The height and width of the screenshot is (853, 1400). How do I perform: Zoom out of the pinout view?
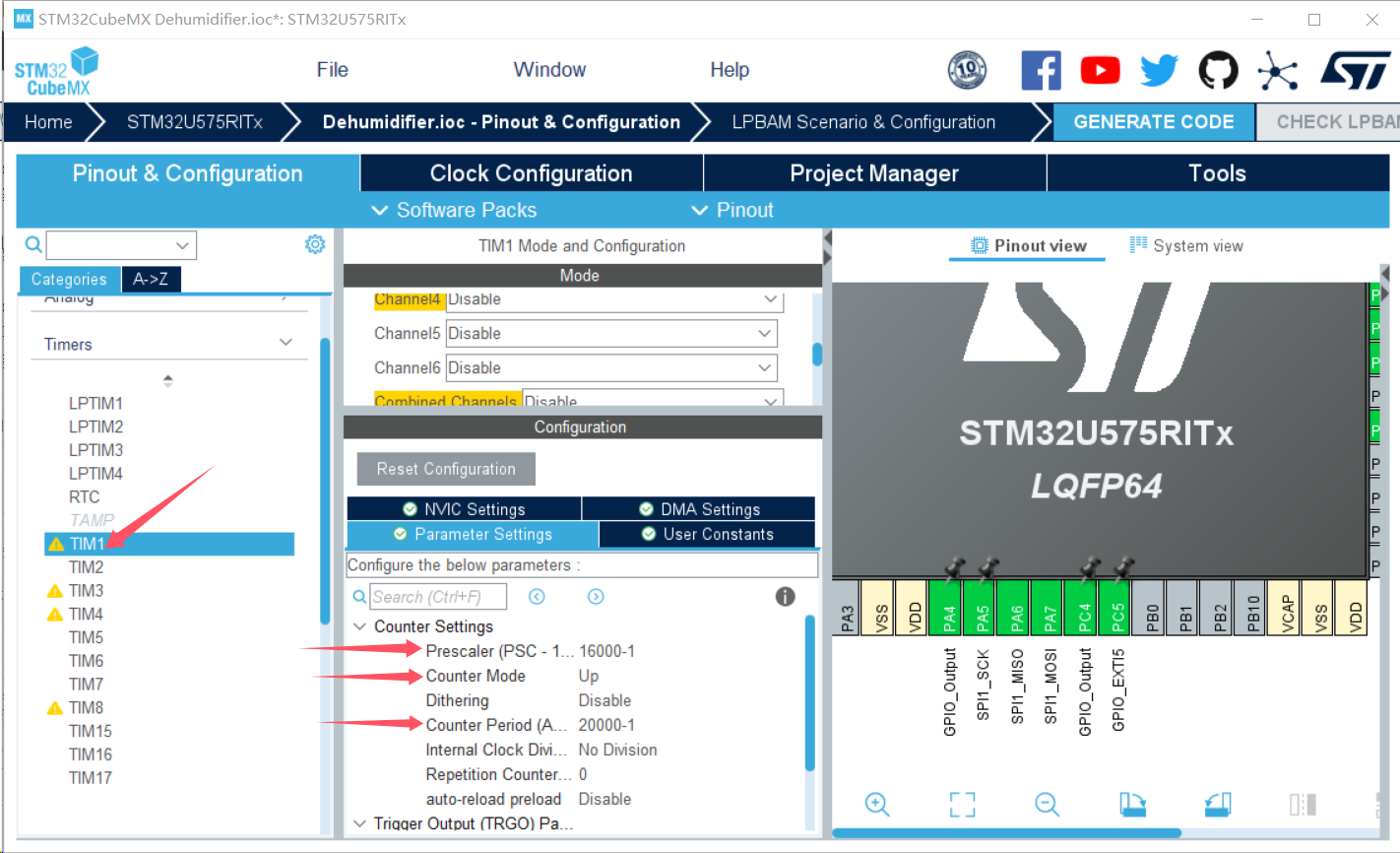click(1048, 805)
